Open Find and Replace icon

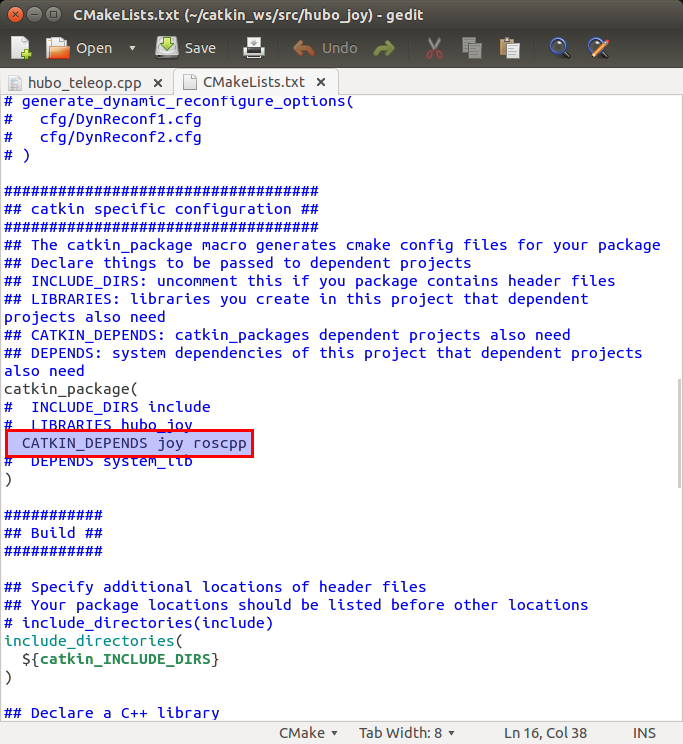tap(598, 48)
